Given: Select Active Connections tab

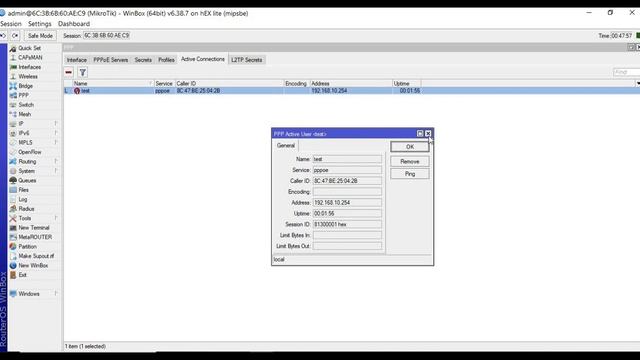Looking at the screenshot, I should (203, 59).
